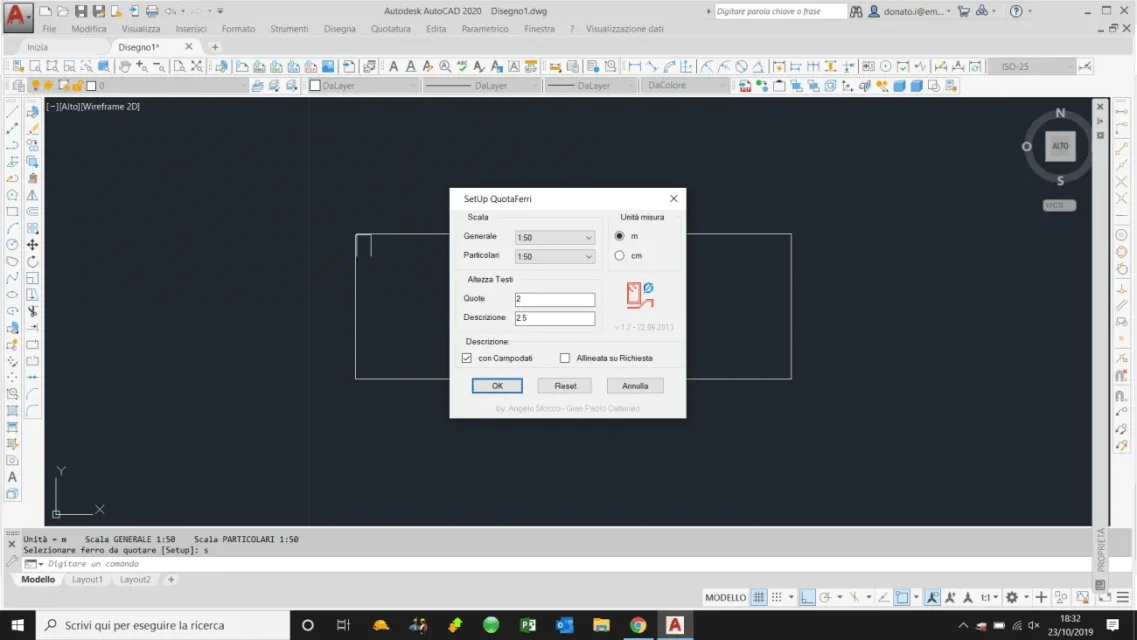Toggle the grid display in status bar
Screen dimensions: 1137x640
coord(758,597)
